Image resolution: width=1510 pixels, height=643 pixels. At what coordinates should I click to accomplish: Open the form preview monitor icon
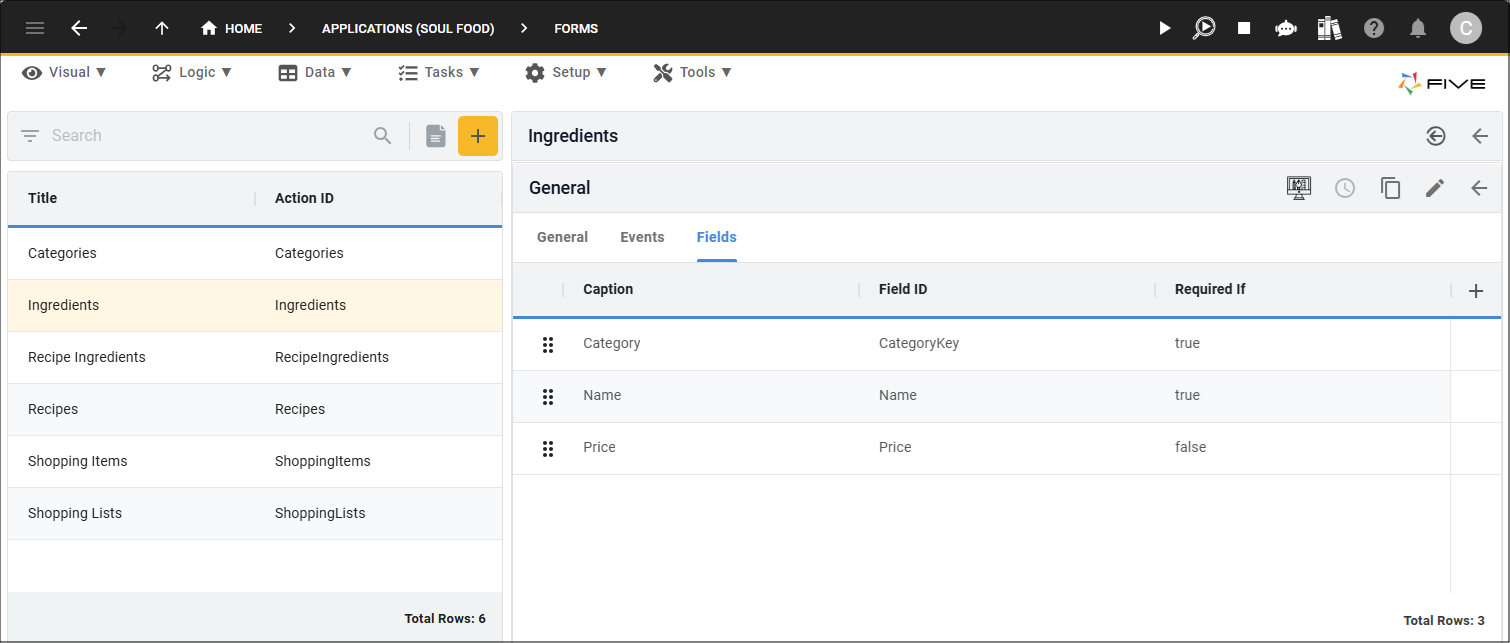tap(1298, 188)
